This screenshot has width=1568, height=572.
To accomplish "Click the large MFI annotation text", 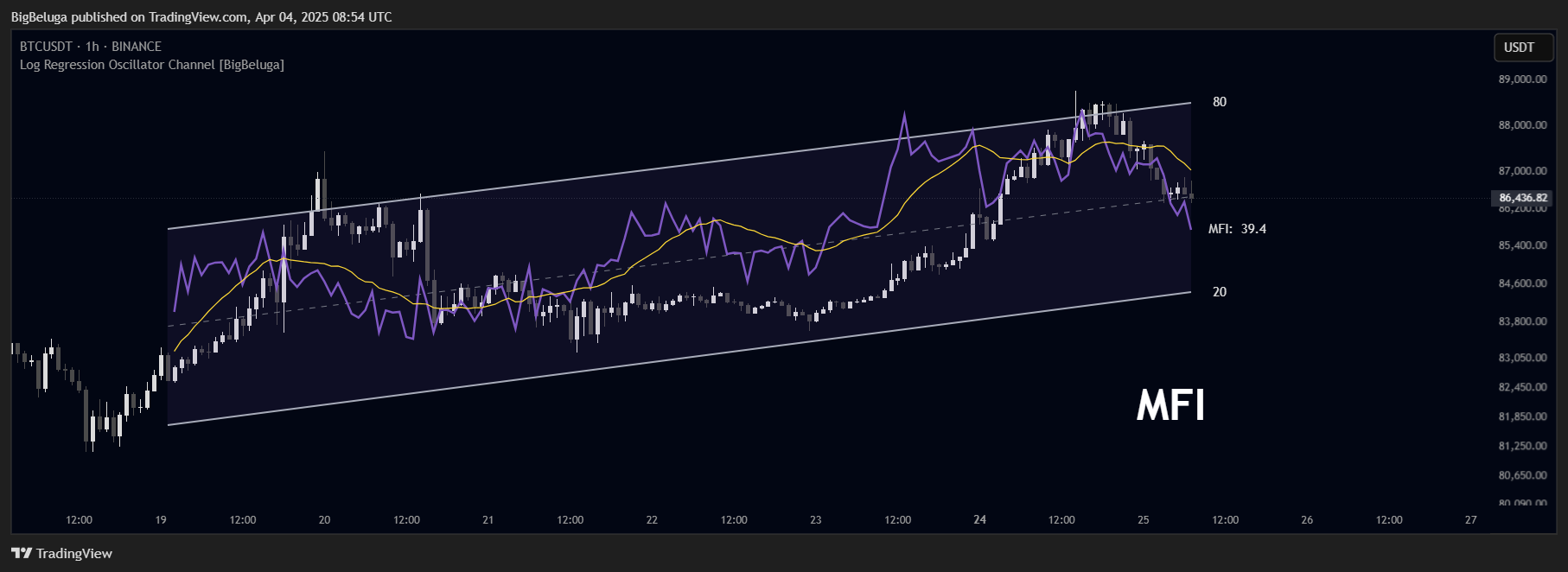I will coord(1170,405).
